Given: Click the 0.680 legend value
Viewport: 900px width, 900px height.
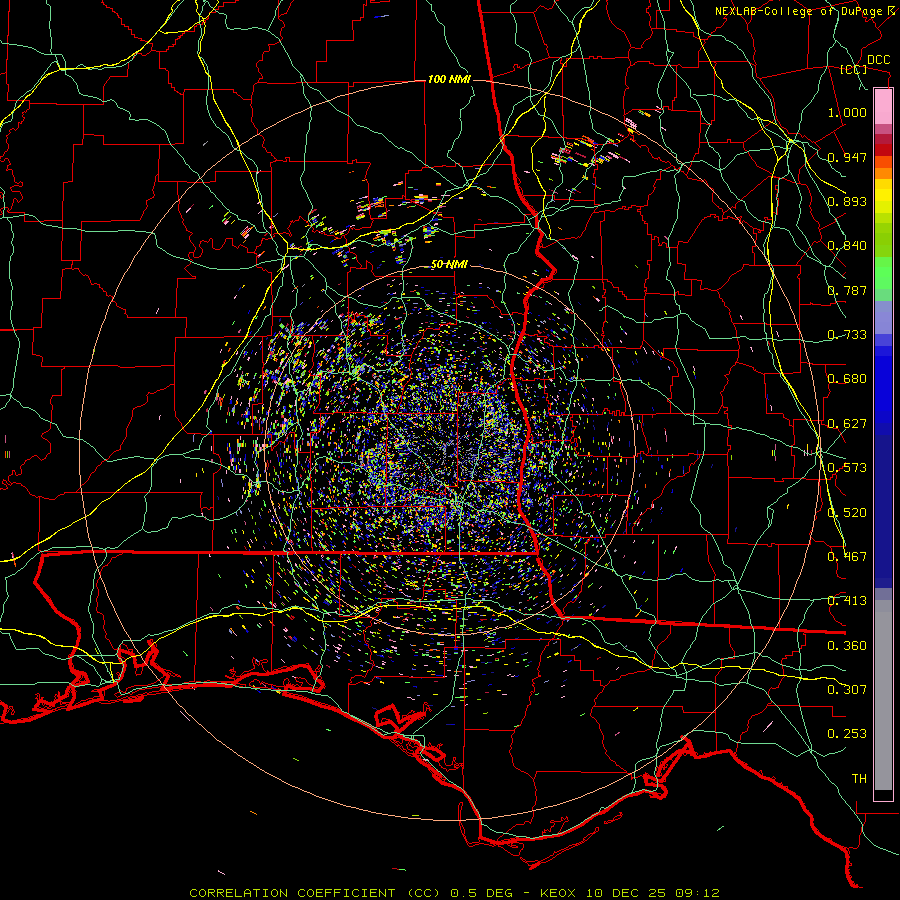Looking at the screenshot, I should pos(847,379).
